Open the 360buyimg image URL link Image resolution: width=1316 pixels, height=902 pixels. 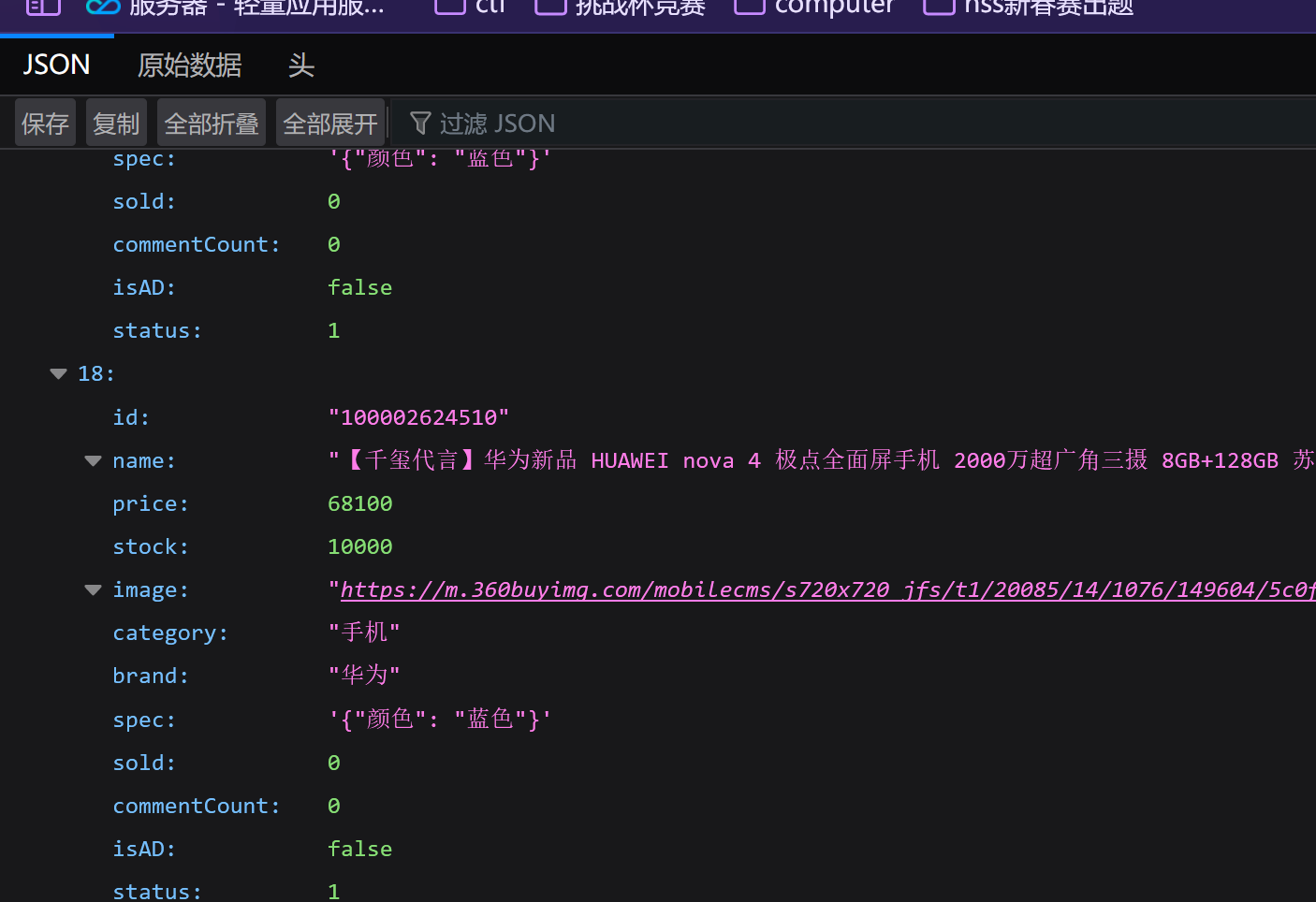(x=827, y=589)
